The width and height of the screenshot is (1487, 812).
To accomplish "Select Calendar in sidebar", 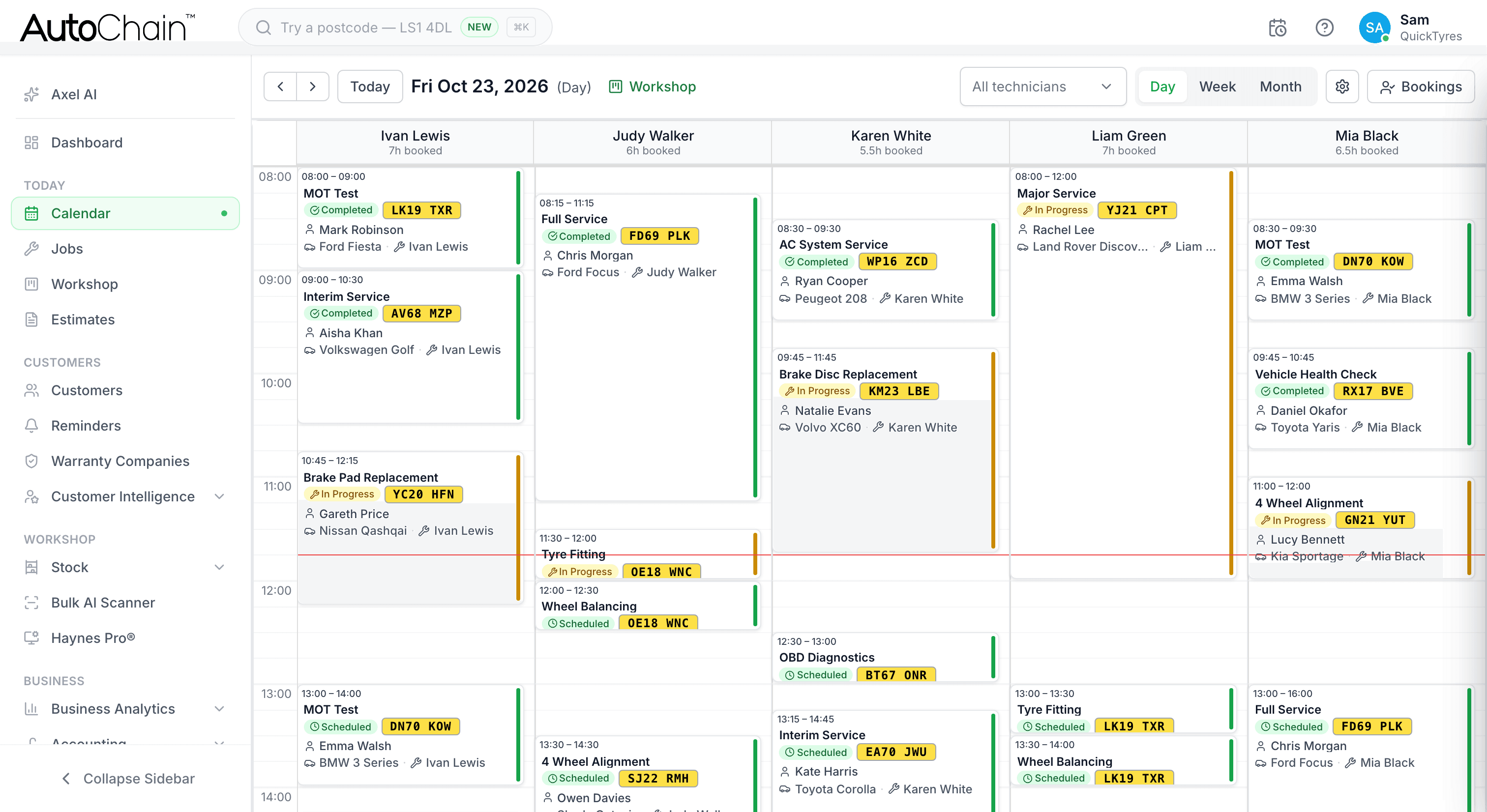I will [x=125, y=213].
